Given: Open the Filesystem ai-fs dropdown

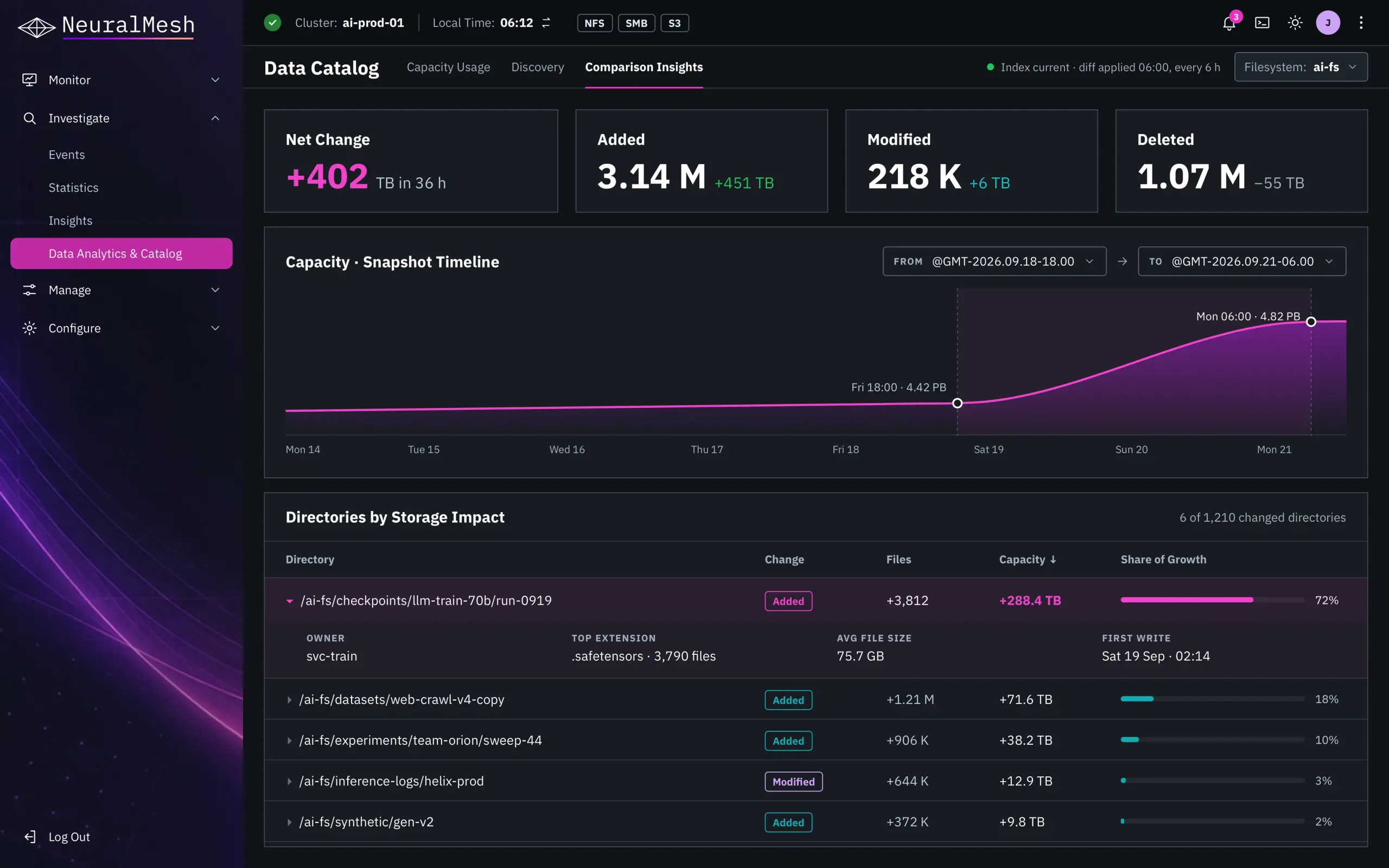Looking at the screenshot, I should [x=1301, y=67].
